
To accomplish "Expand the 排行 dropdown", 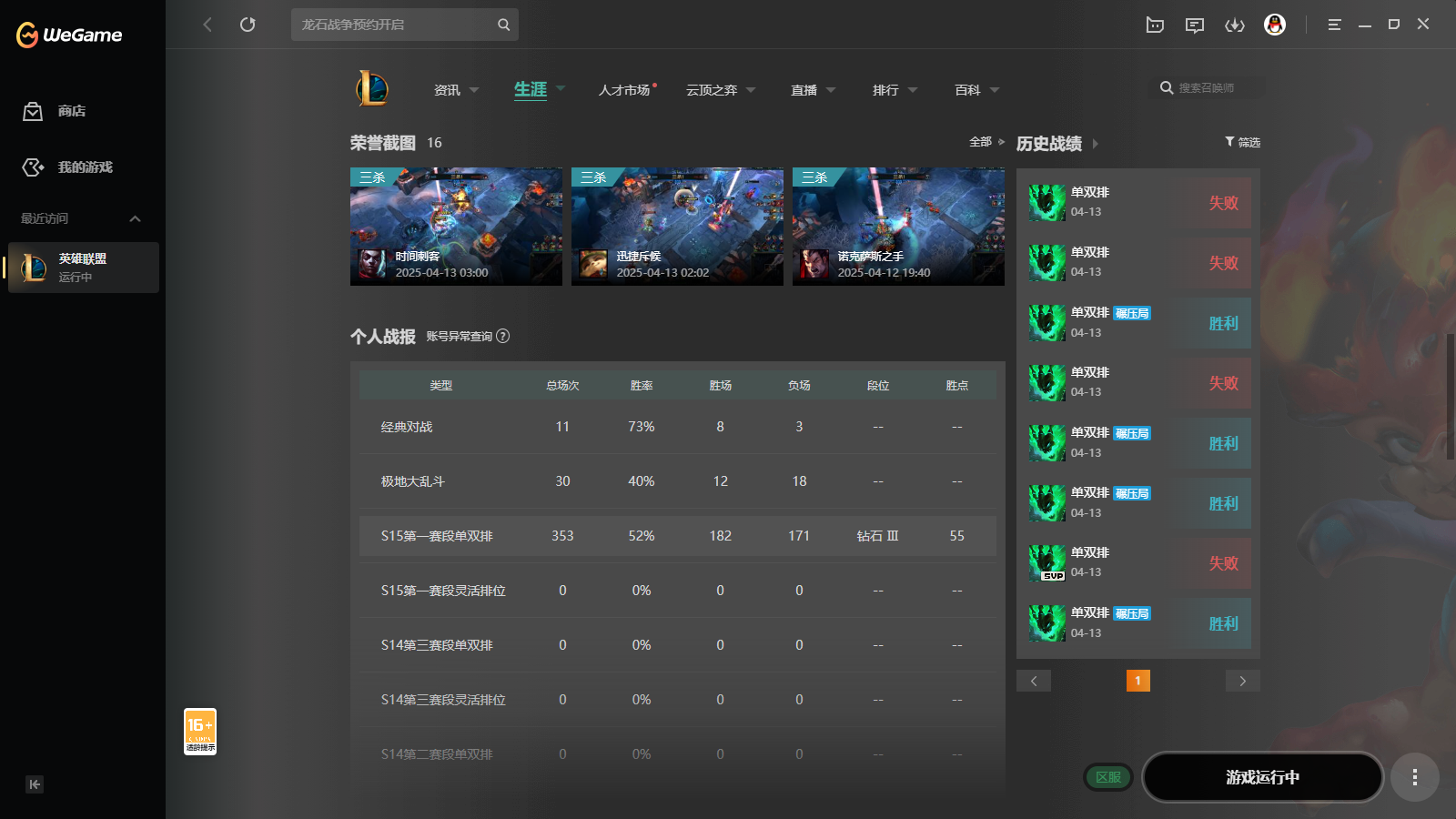I will (913, 90).
